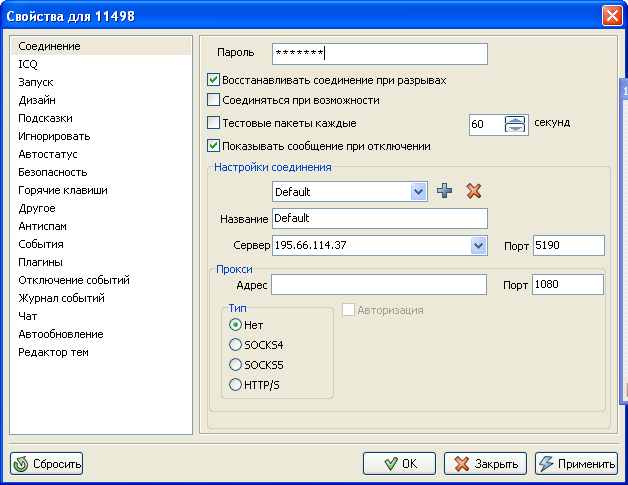The image size is (628, 485).
Task: Toggle Восстанавливать соединение при разрывах checkbox
Action: tap(213, 80)
